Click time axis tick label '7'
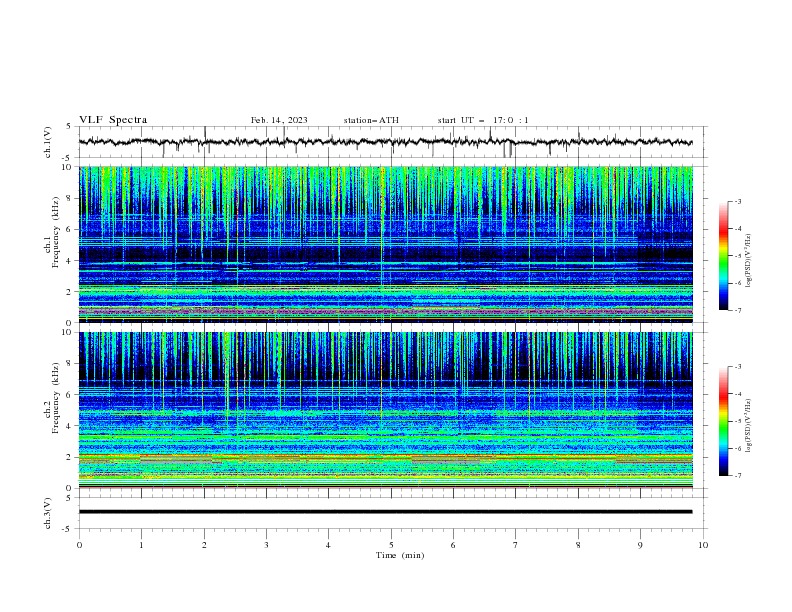Screen dimensions: 792x612 (x=515, y=545)
